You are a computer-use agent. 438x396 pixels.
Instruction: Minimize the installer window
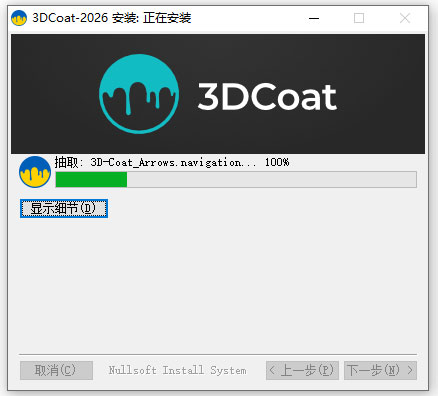tap(314, 18)
